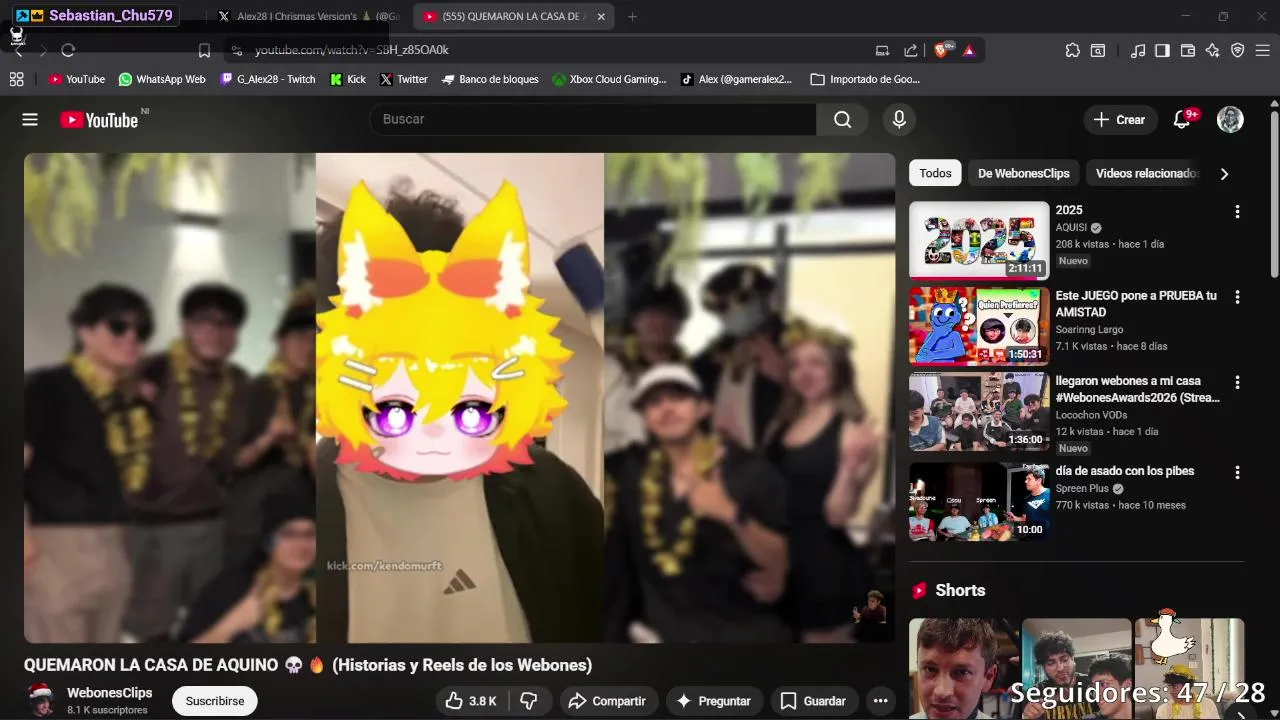Open YouTube notifications bell
Screen dimensions: 1280x720
point(1182,120)
